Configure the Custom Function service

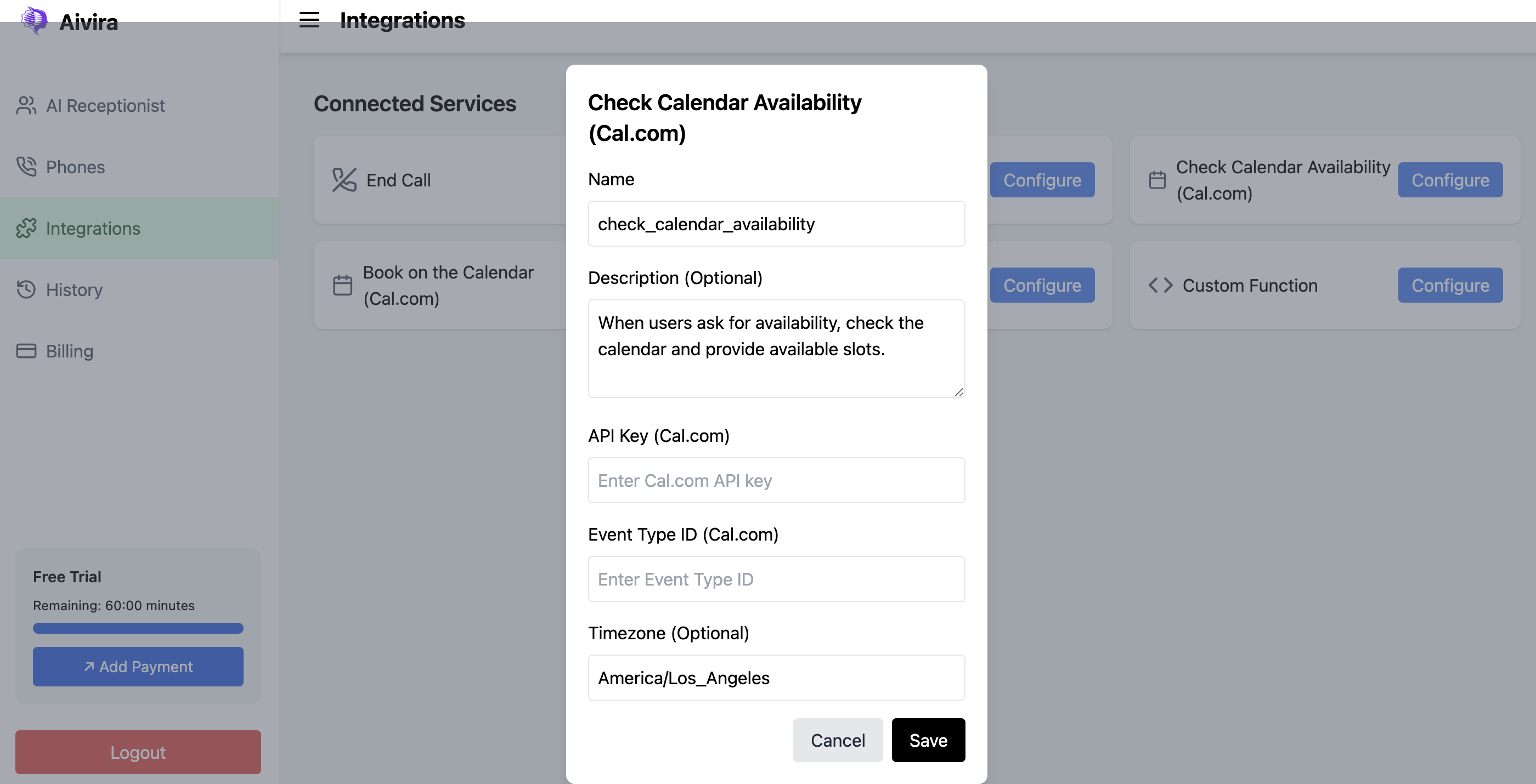1449,285
